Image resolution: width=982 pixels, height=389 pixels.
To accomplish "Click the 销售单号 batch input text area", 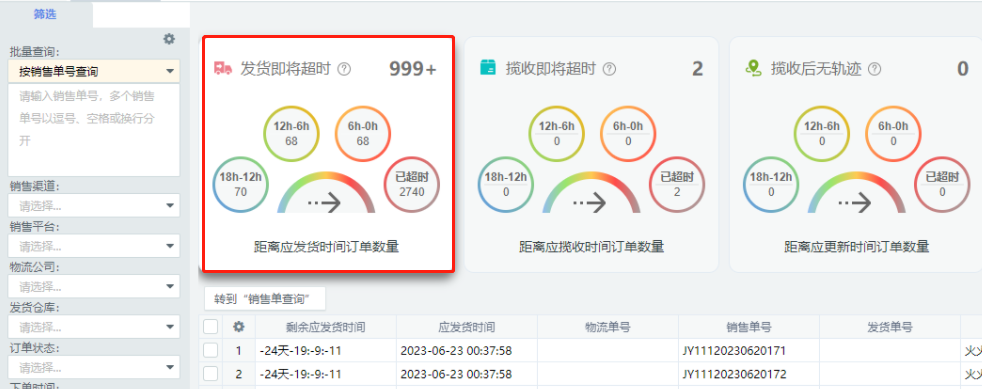I will tap(94, 130).
